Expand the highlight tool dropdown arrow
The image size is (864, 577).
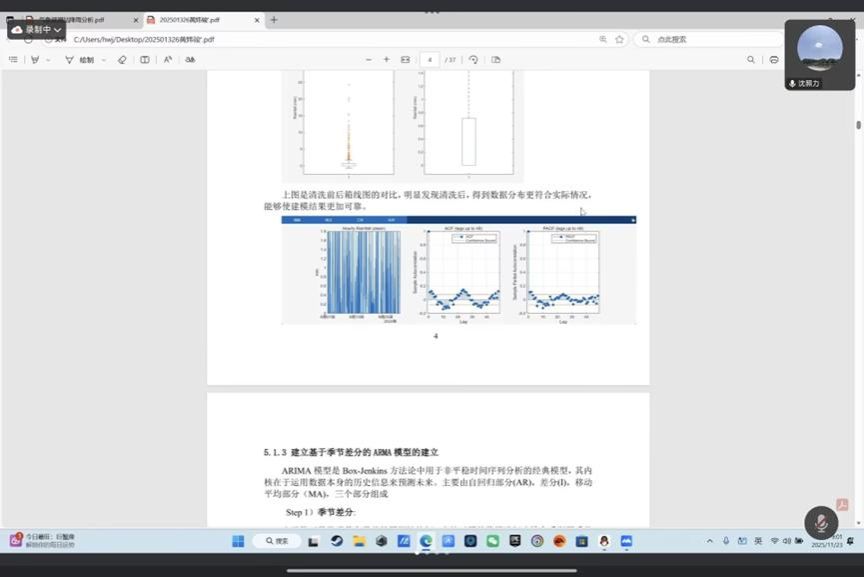pos(48,60)
